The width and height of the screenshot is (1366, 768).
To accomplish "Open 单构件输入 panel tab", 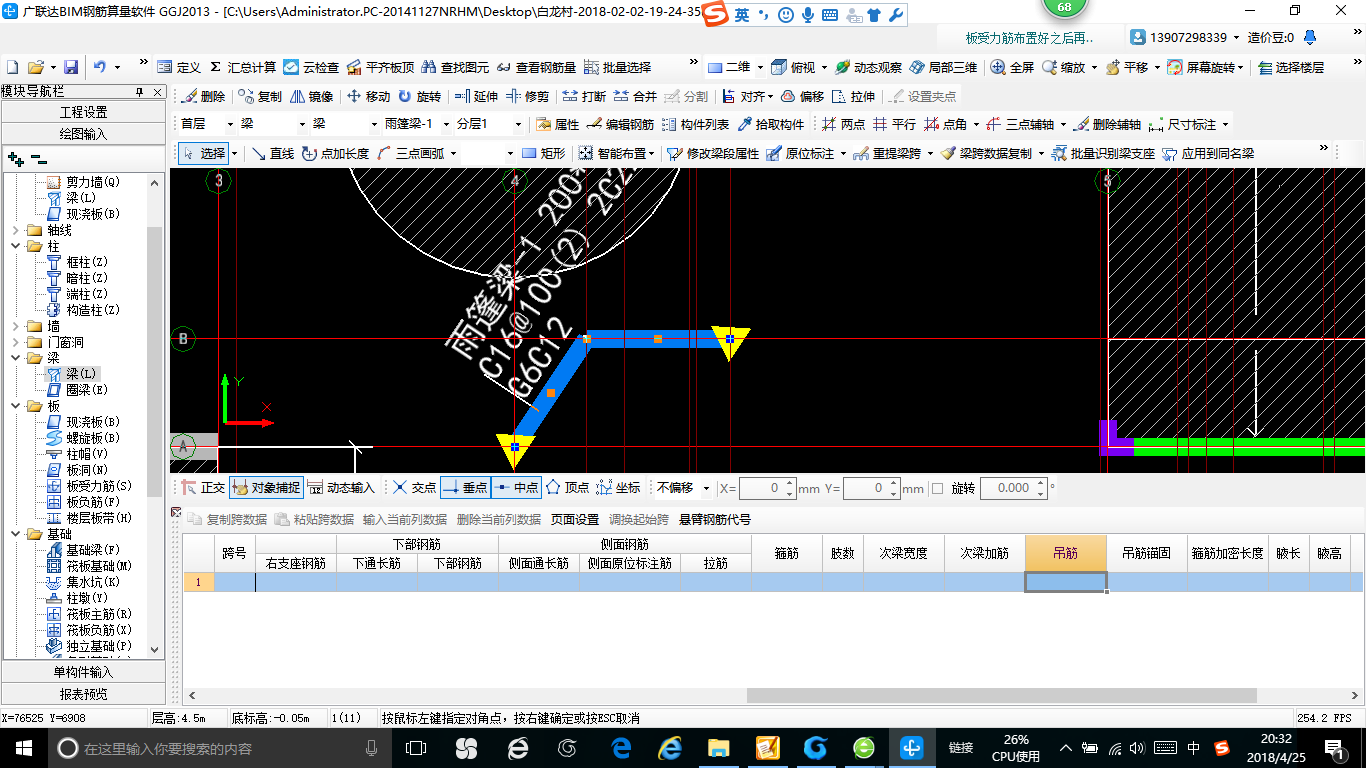I will [83, 672].
